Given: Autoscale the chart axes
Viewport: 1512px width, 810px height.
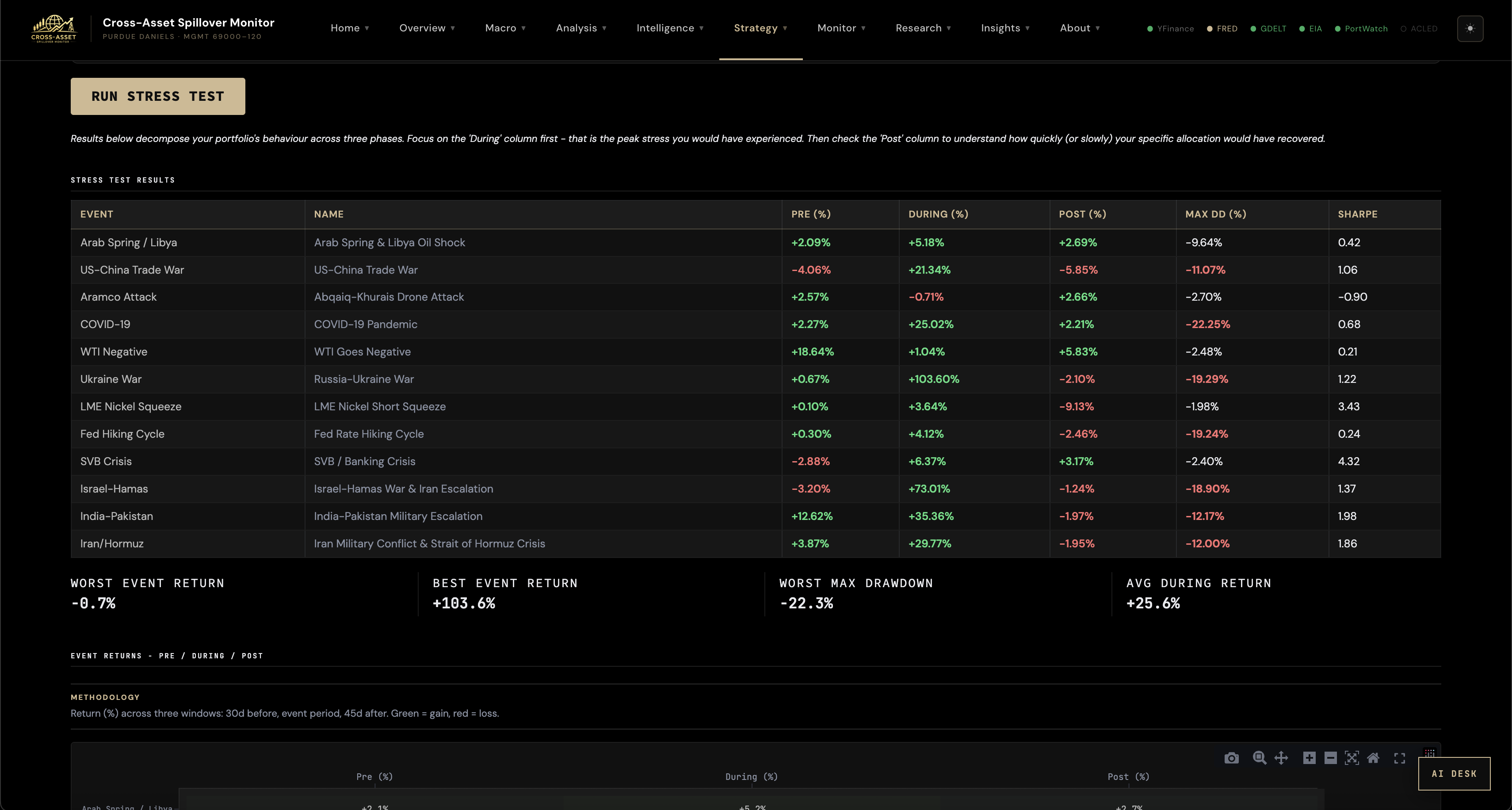Looking at the screenshot, I should [x=1352, y=758].
